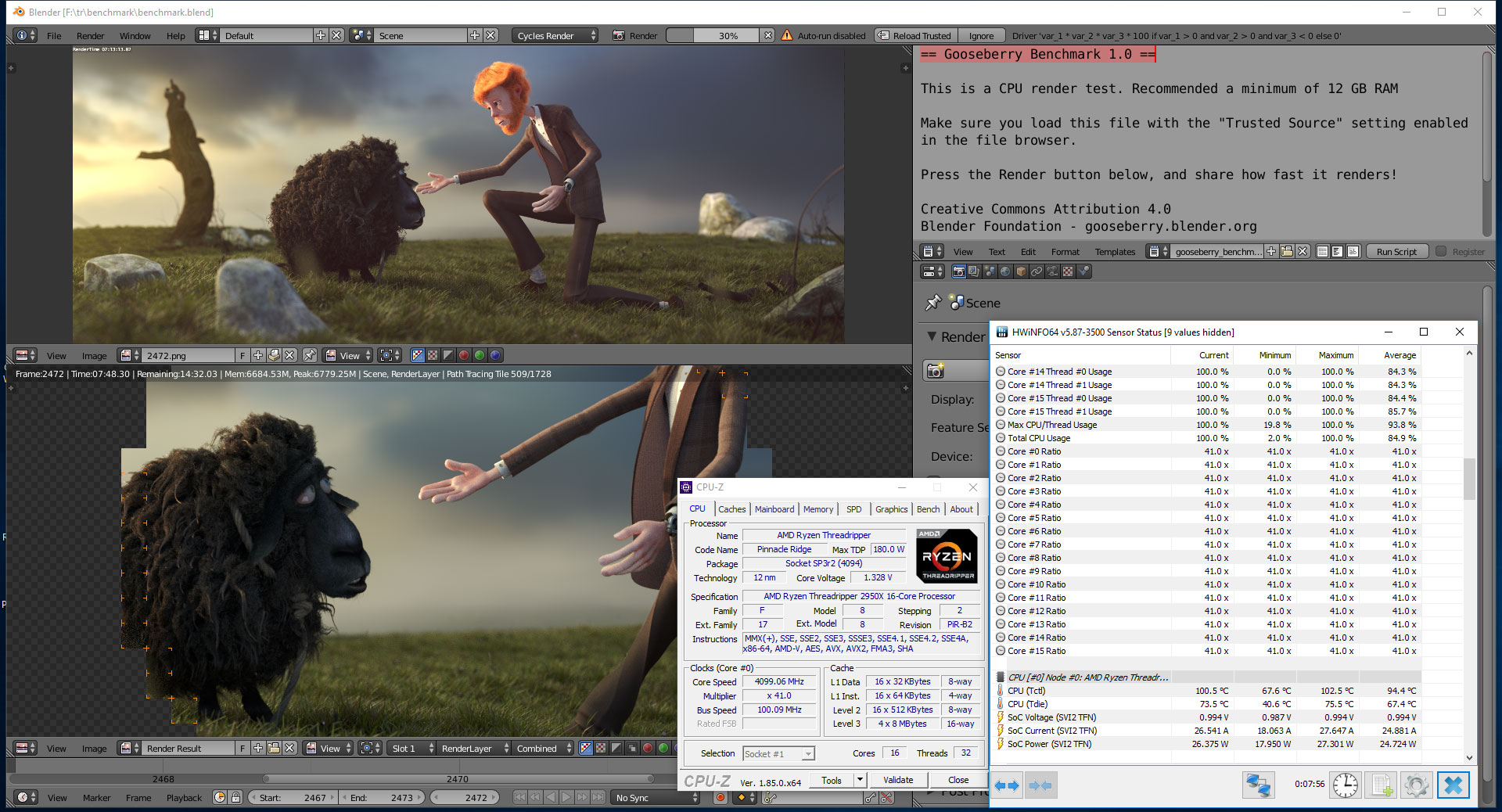Image resolution: width=1502 pixels, height=812 pixels.
Task: Open the Slot 1 dropdown
Action: click(x=412, y=748)
